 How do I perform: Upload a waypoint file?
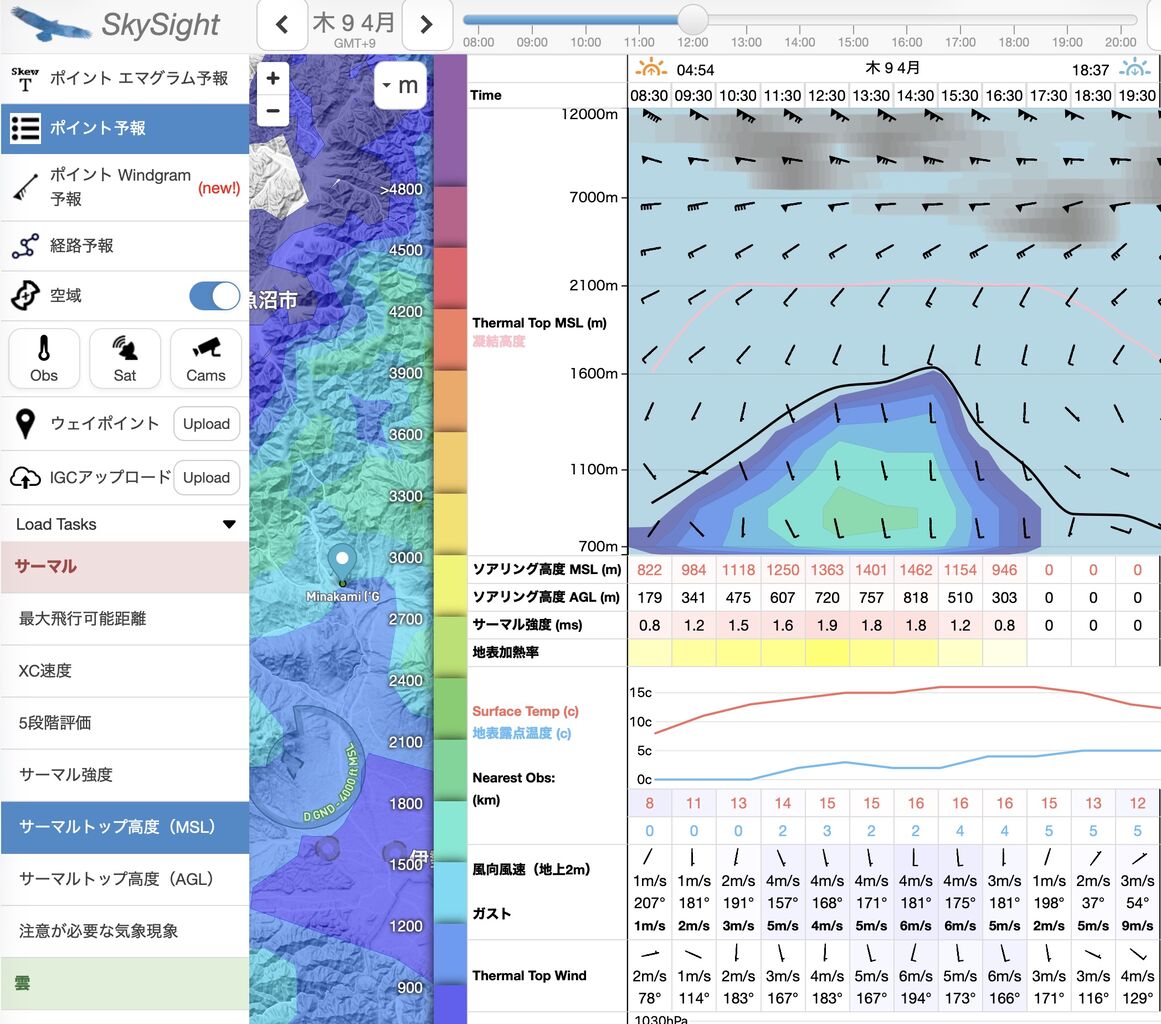[x=207, y=424]
